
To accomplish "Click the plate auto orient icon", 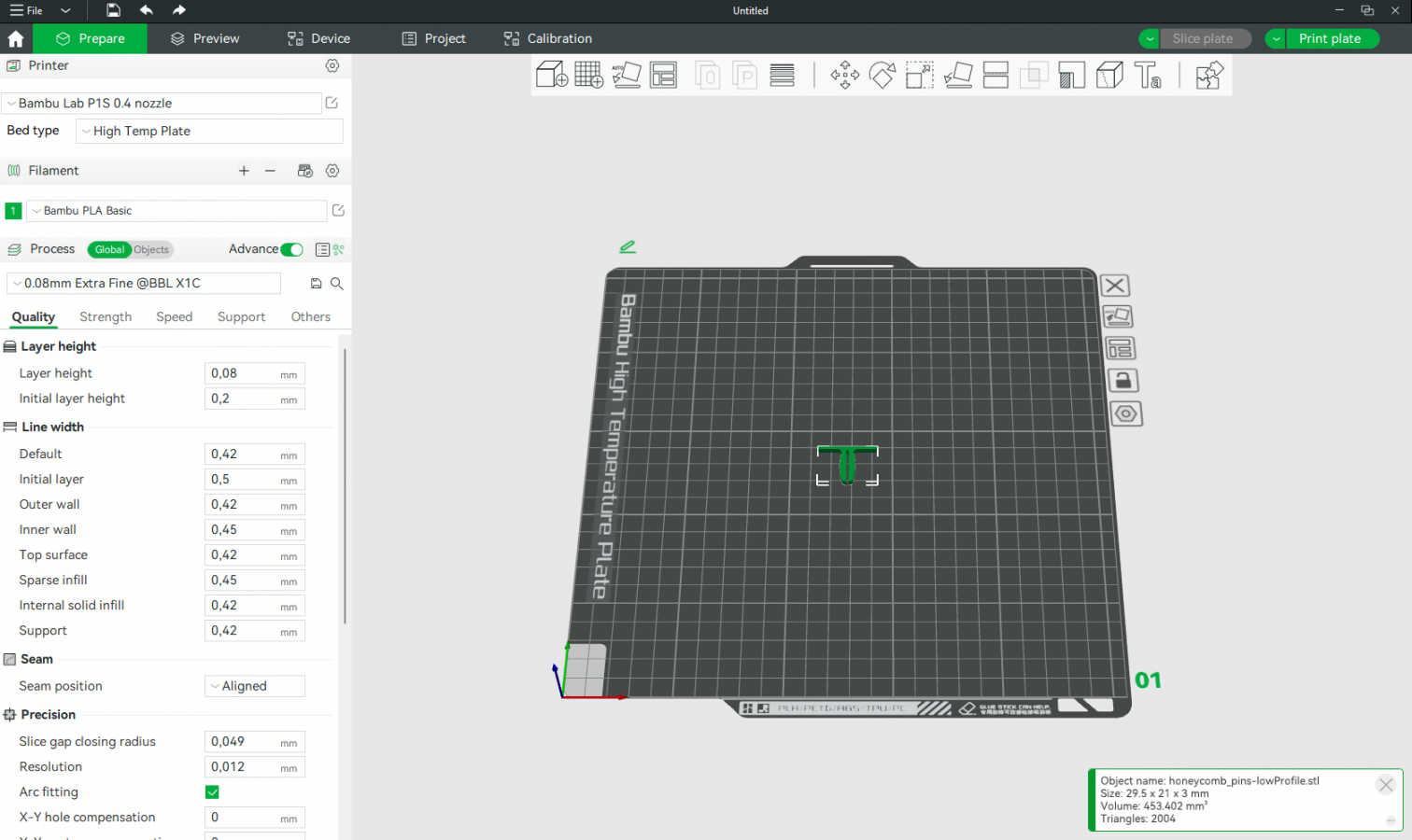I will pyautogui.click(x=1118, y=317).
